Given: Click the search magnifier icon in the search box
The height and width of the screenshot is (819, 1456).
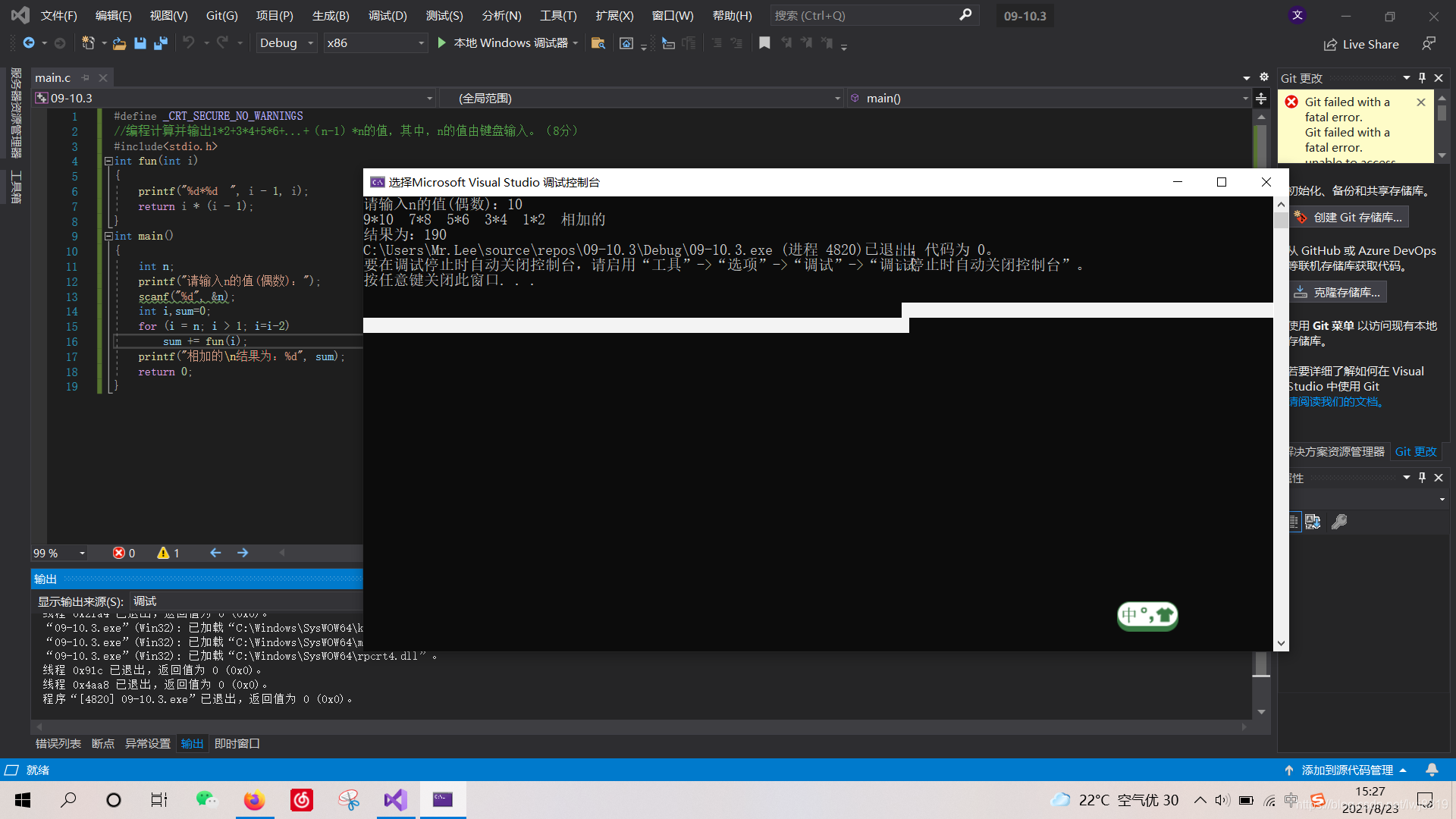Looking at the screenshot, I should [965, 15].
